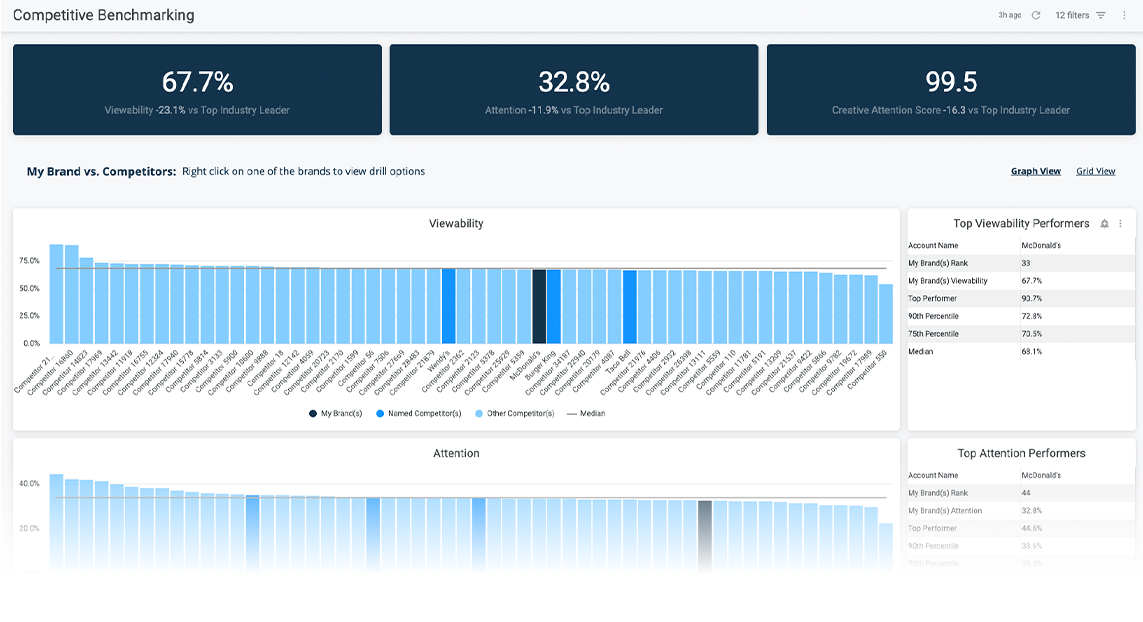This screenshot has width=1143, height=622.
Task: Click the '90.7%' Top Performer value
Action: (1031, 298)
